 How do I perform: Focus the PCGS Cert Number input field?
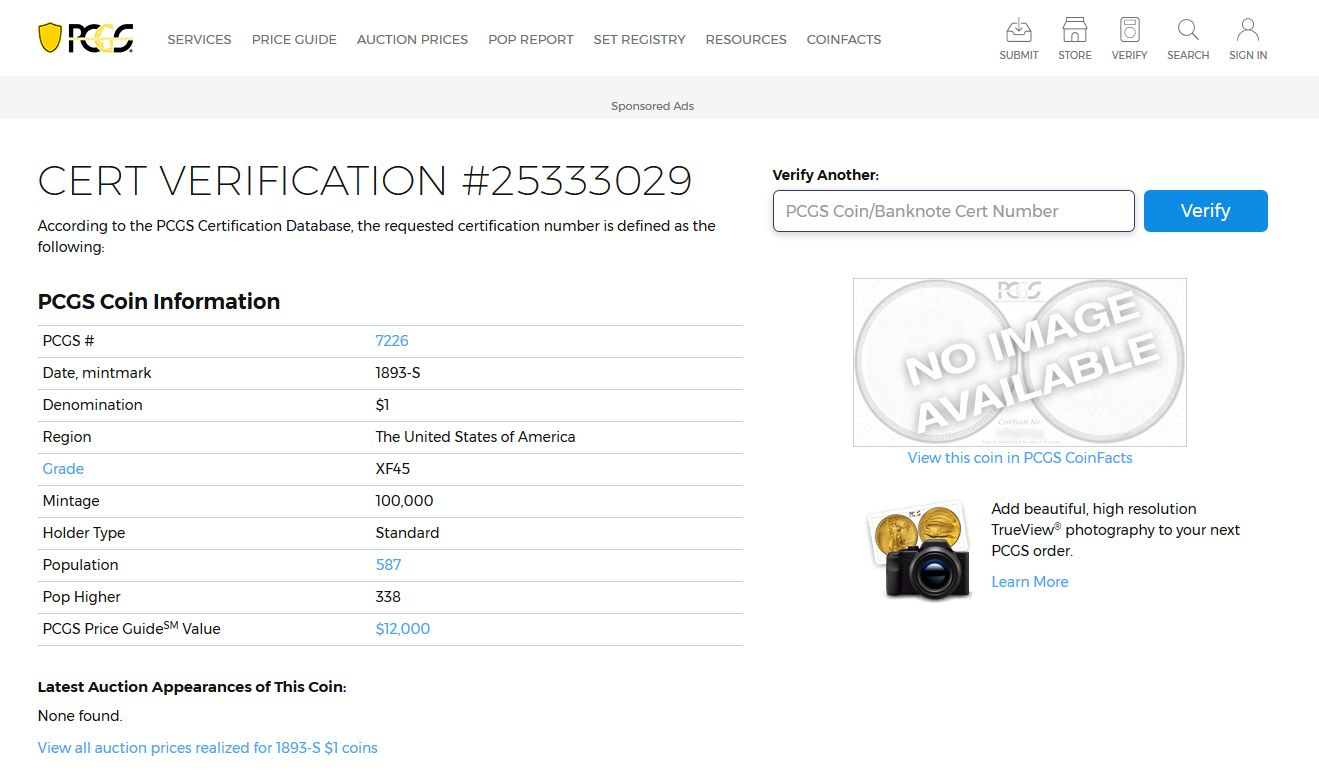point(954,211)
